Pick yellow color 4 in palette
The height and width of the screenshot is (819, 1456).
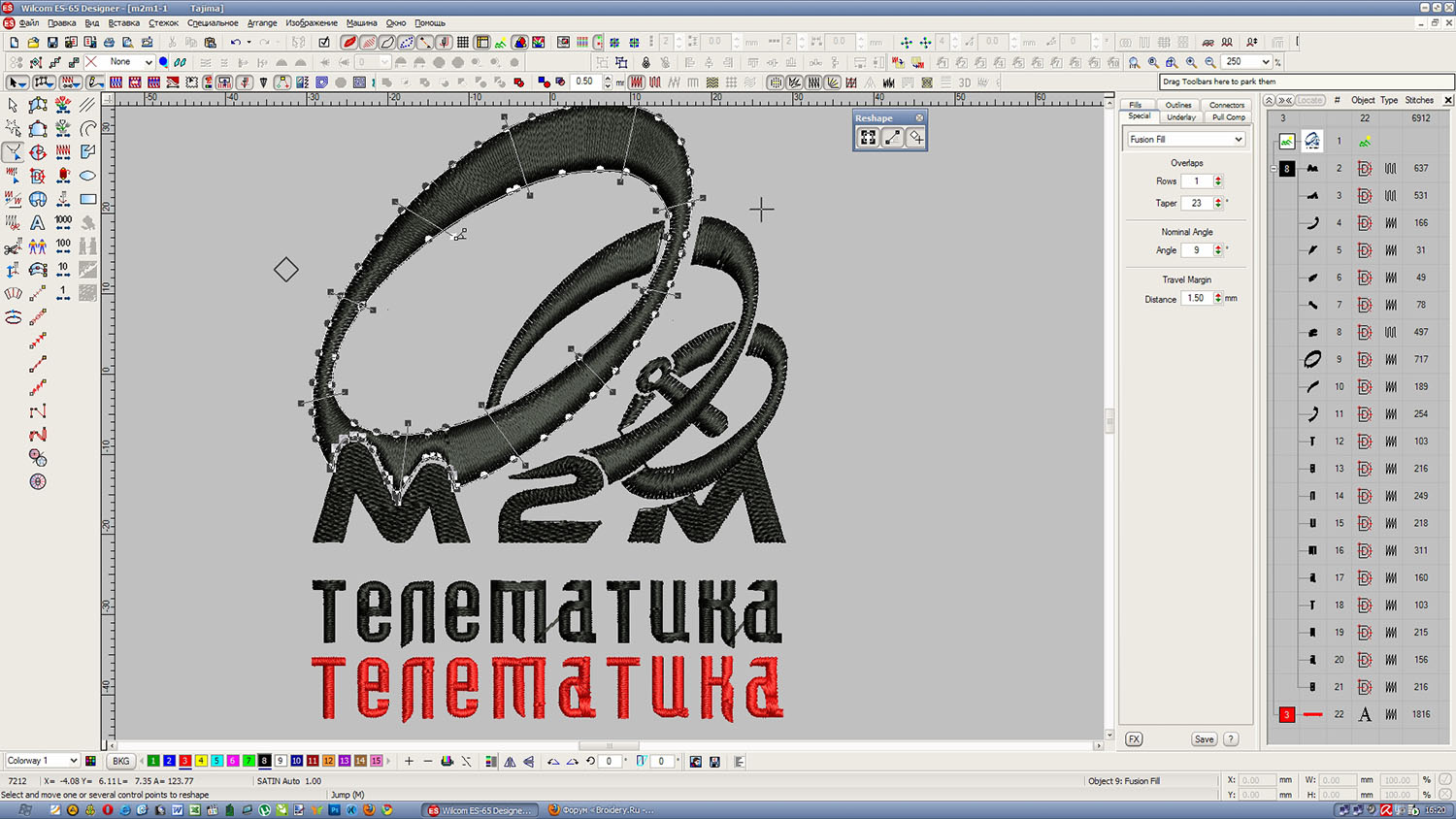point(201,761)
